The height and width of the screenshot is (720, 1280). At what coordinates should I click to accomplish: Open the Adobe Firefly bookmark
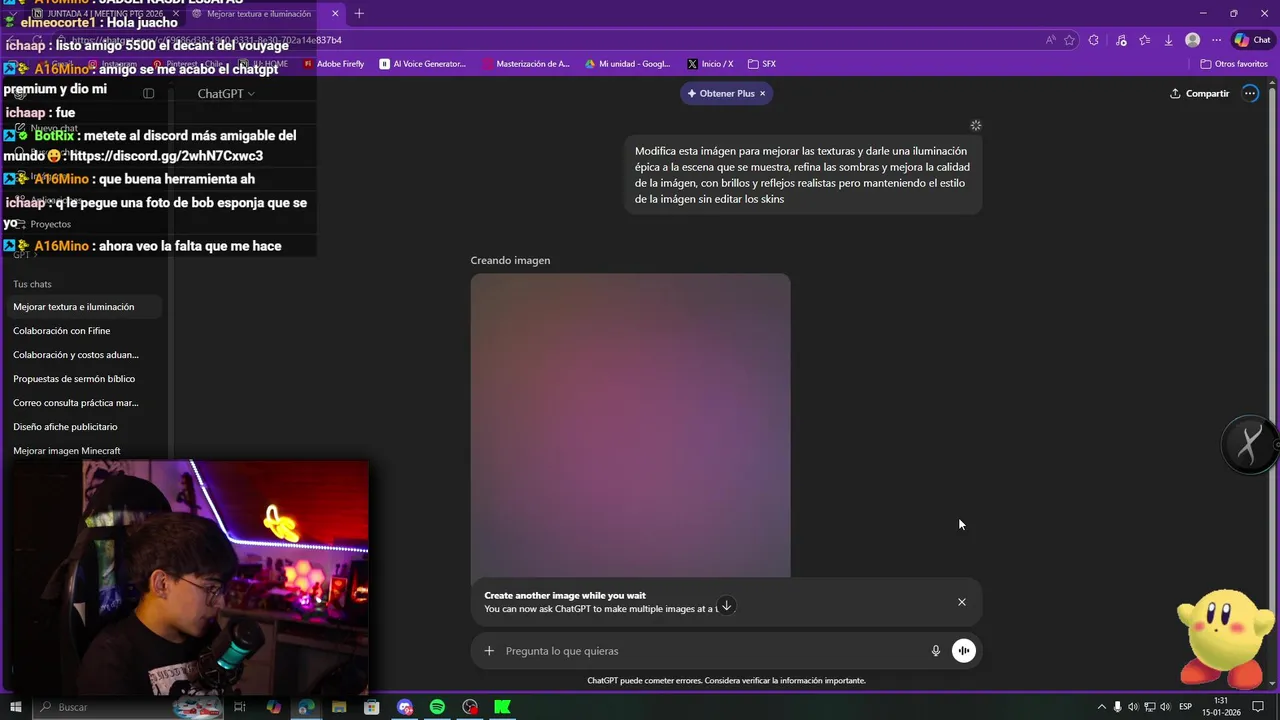(334, 64)
